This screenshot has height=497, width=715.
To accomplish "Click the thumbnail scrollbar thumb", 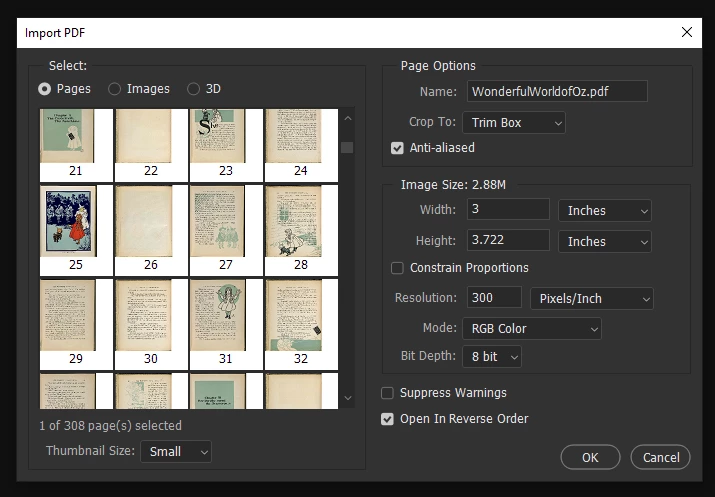I will tap(347, 147).
